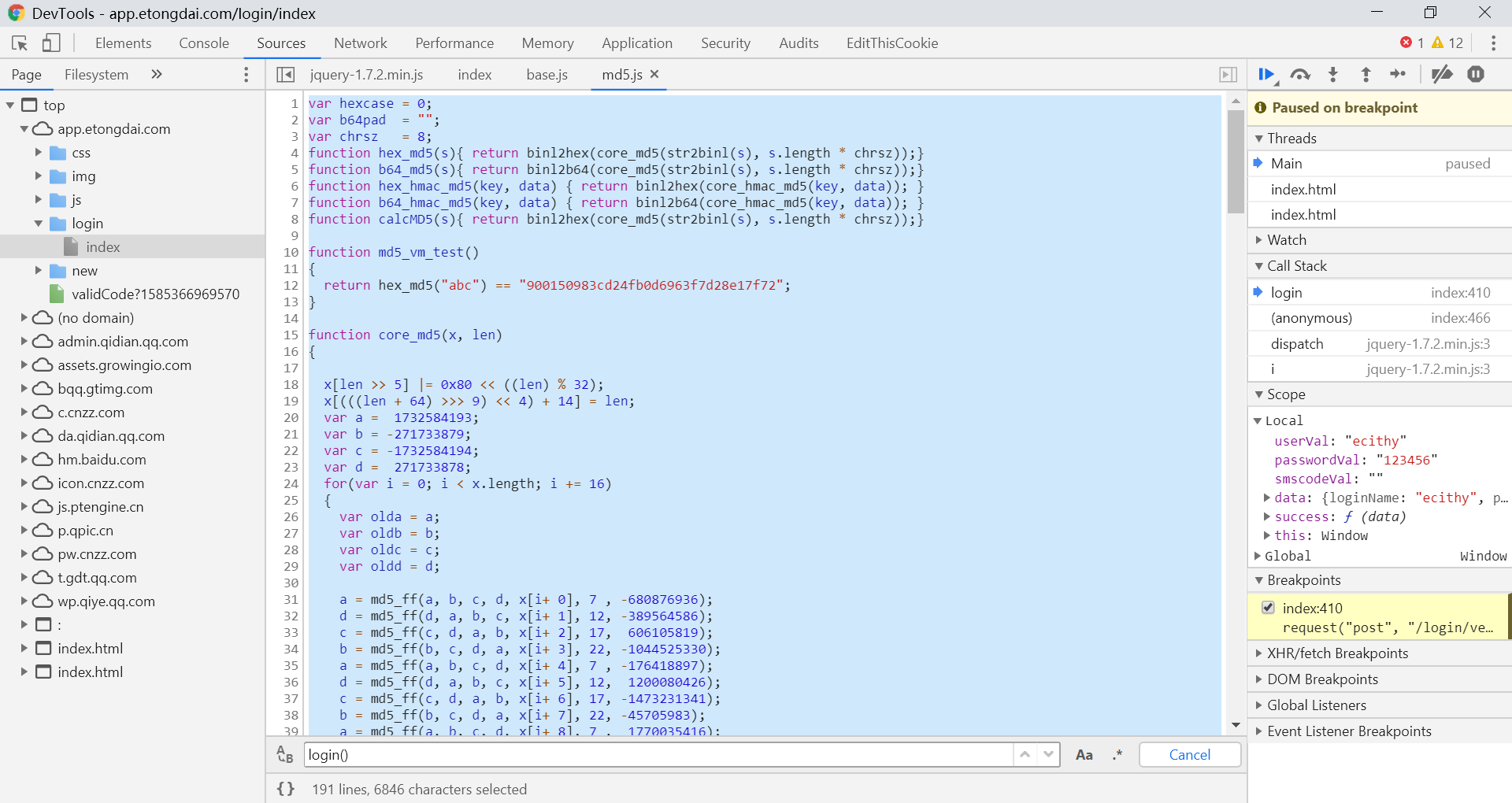This screenshot has height=803, width=1512.
Task: Step out of current function
Action: tap(1366, 74)
